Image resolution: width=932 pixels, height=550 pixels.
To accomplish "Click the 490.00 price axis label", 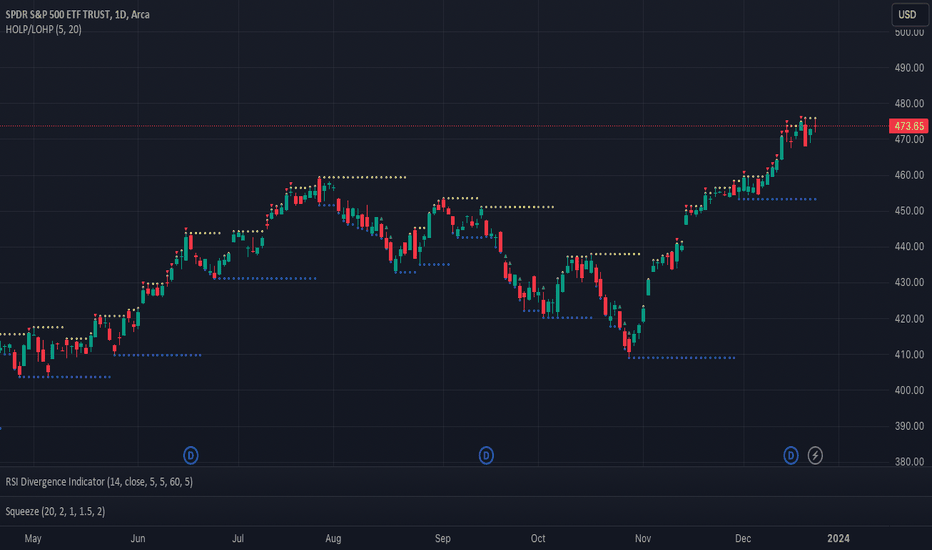I will [909, 68].
